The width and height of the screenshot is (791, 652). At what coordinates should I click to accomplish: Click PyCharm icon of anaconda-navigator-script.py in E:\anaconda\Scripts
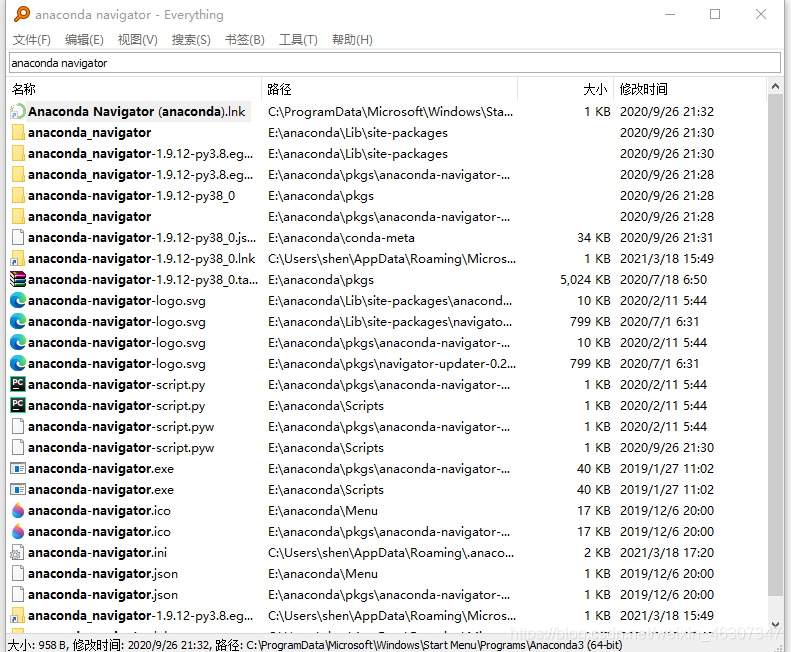click(18, 406)
